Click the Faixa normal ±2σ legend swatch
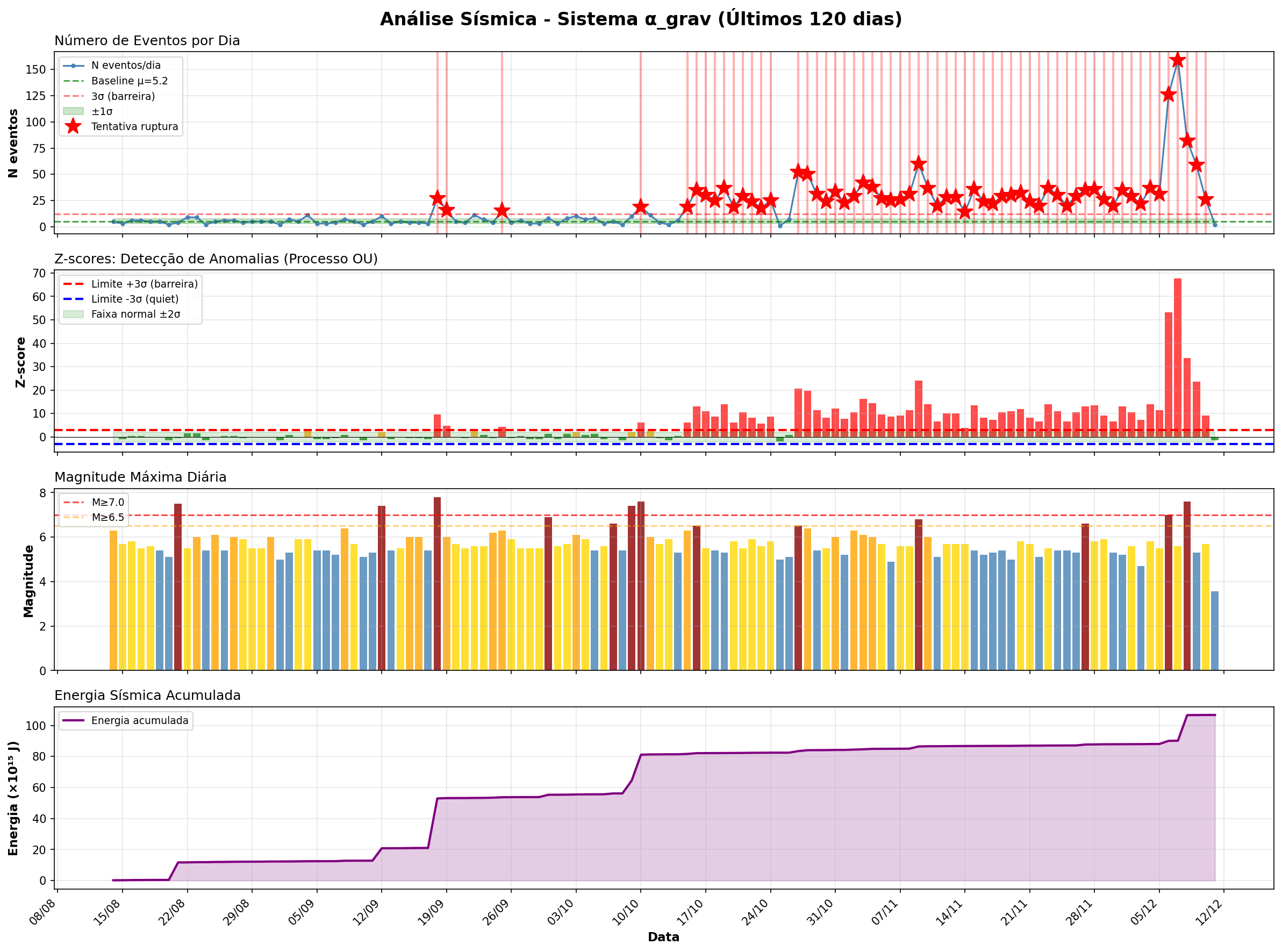 (x=73, y=314)
